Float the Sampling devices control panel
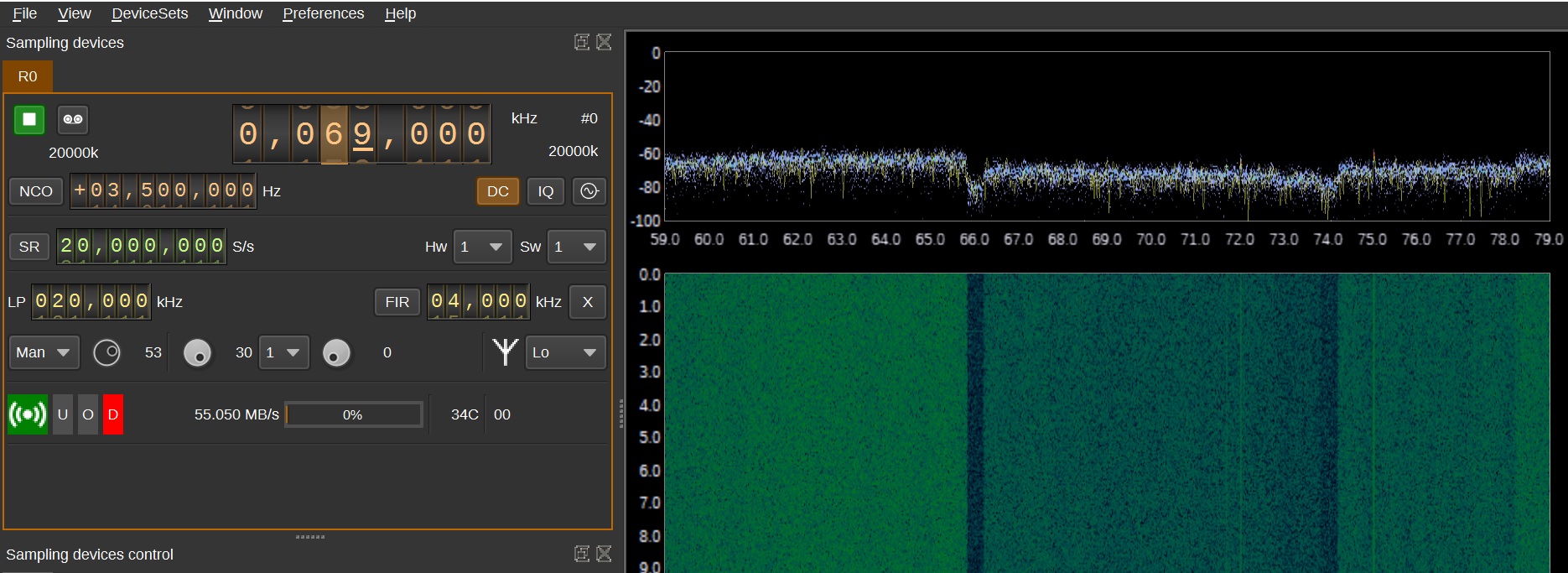The width and height of the screenshot is (1568, 573). coord(582,554)
